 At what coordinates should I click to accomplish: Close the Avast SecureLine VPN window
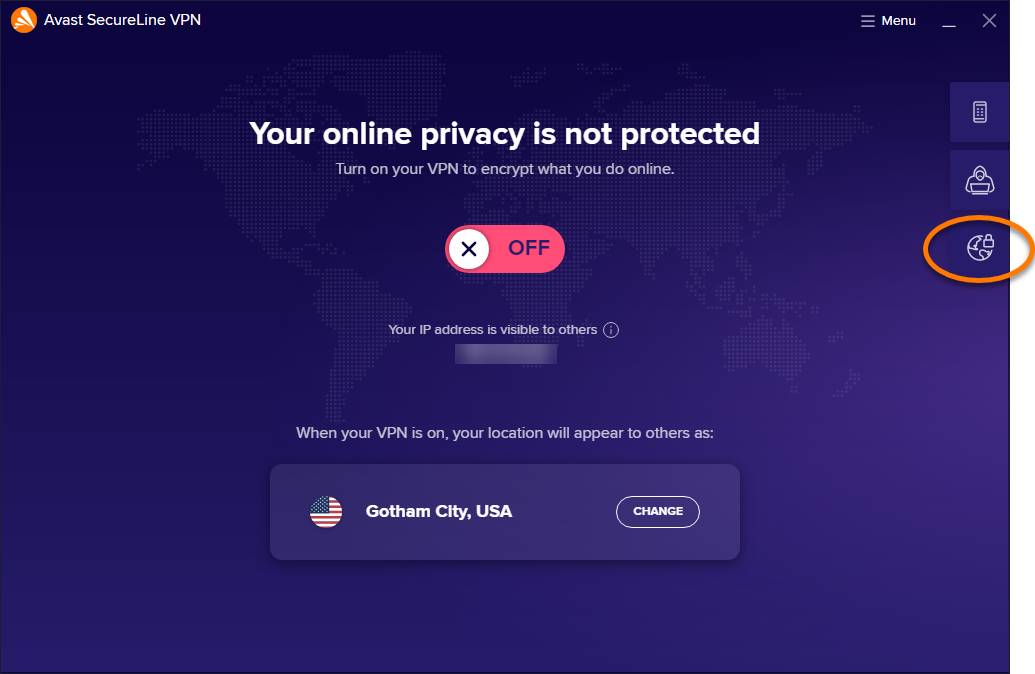pyautogui.click(x=989, y=21)
